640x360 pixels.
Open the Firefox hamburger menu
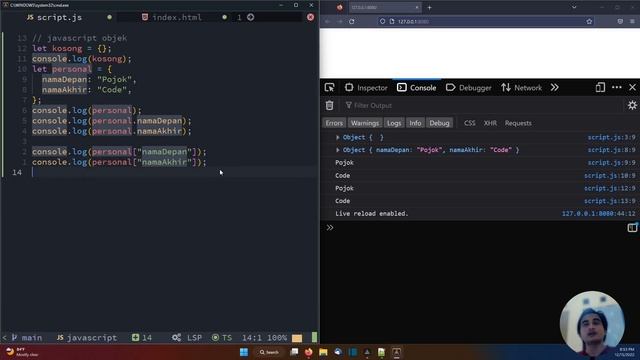click(x=632, y=21)
